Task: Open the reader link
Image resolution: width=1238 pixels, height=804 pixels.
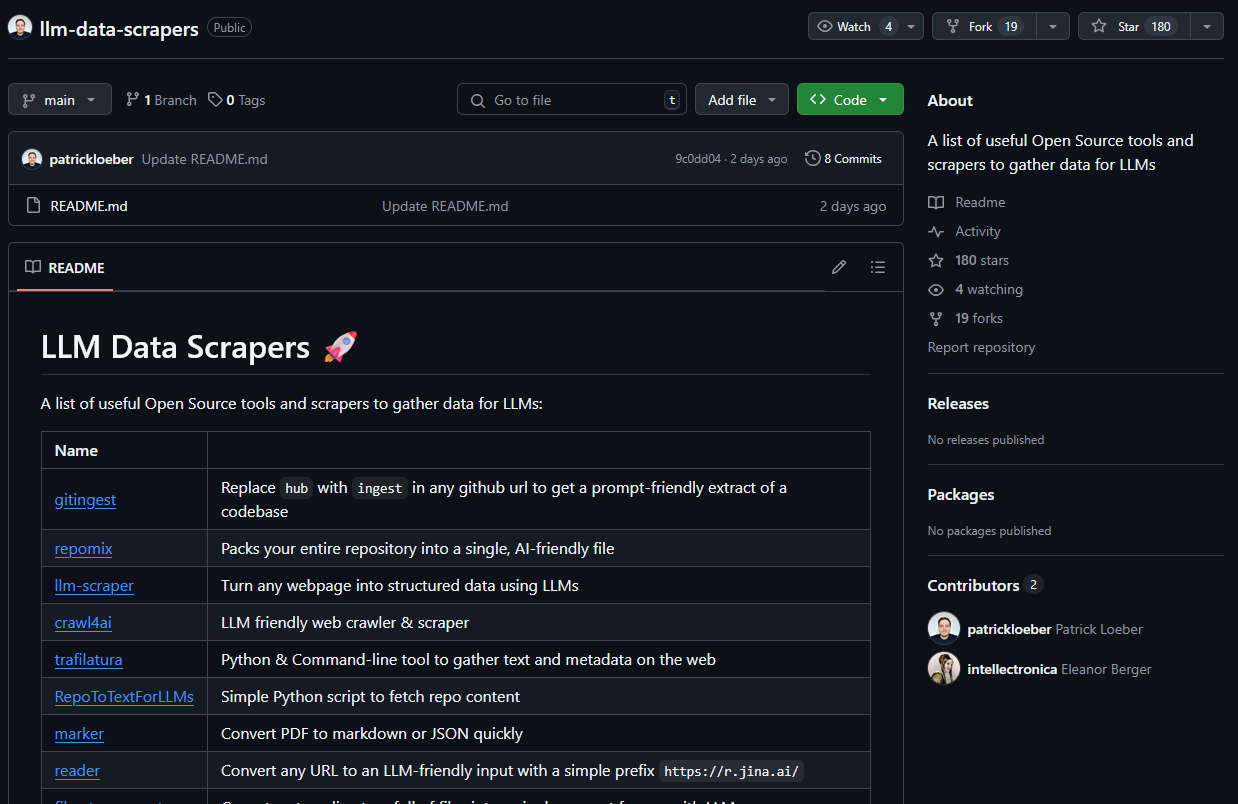Action: point(77,770)
